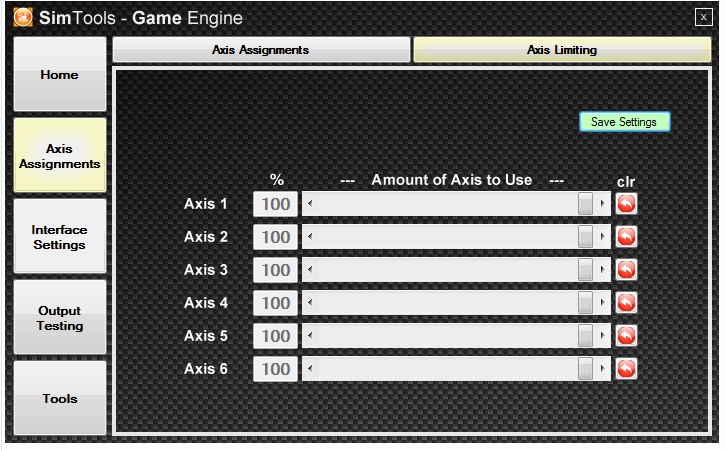This screenshot has height=450, width=726.
Task: Decrease Axis 2 using left scroll arrow
Action: pyautogui.click(x=310, y=237)
